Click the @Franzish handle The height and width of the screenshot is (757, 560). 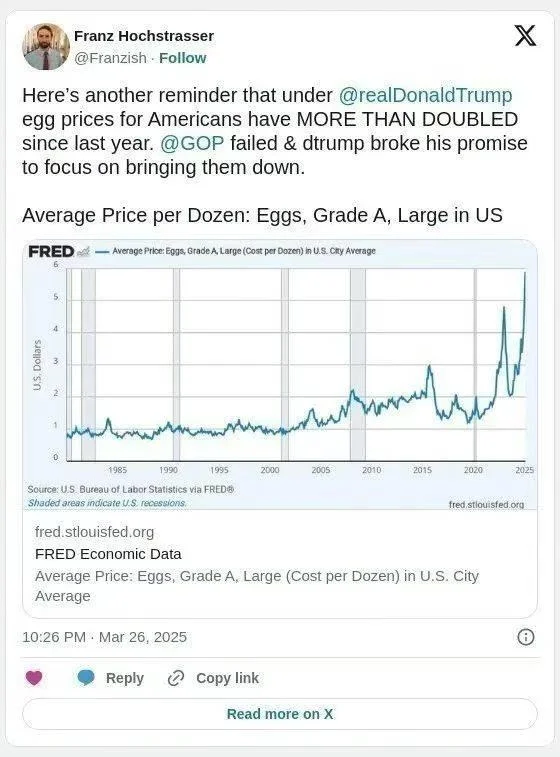coord(110,58)
